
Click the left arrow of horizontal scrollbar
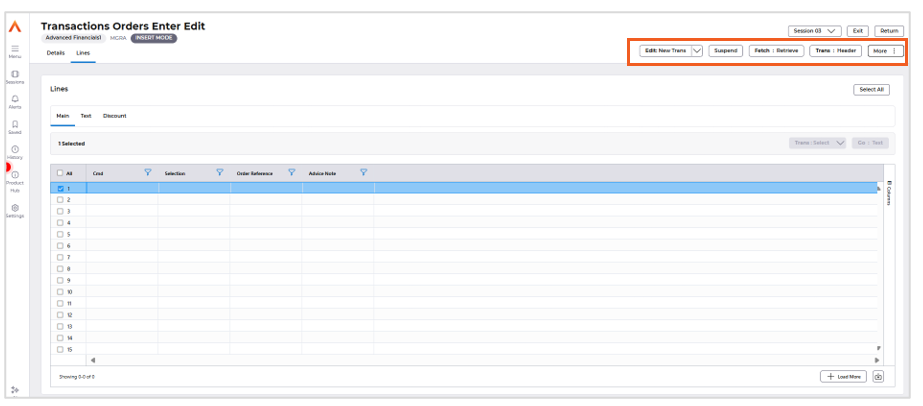coord(92,360)
